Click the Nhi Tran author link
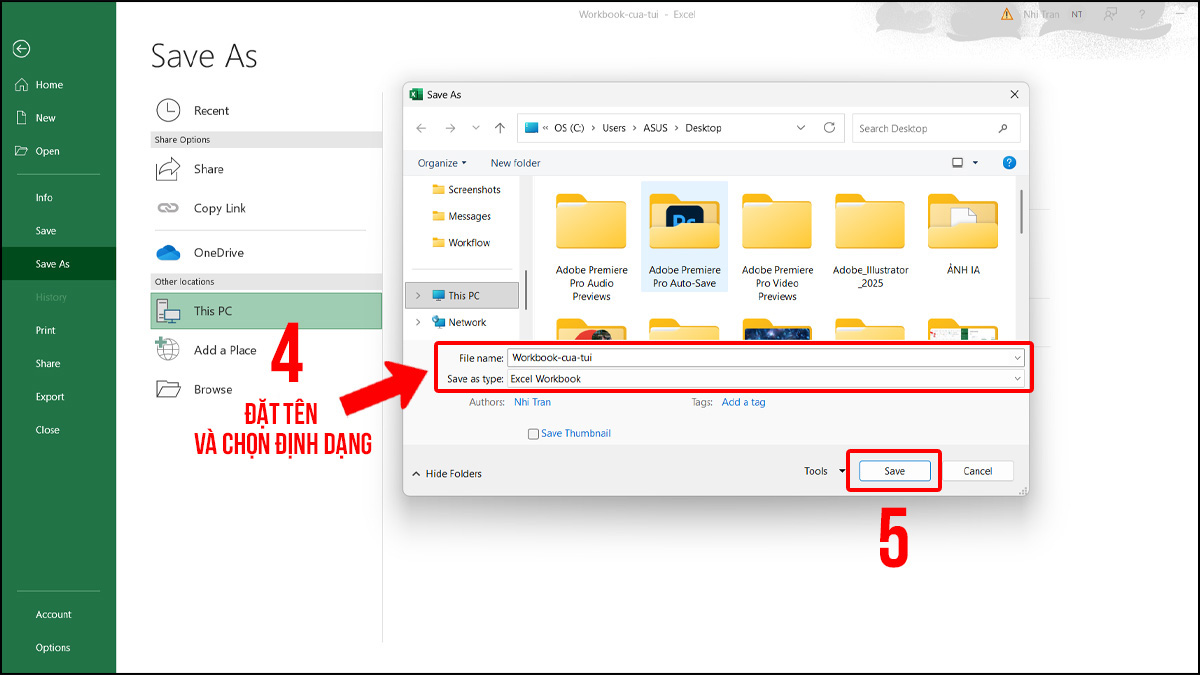The image size is (1200, 675). 532,402
